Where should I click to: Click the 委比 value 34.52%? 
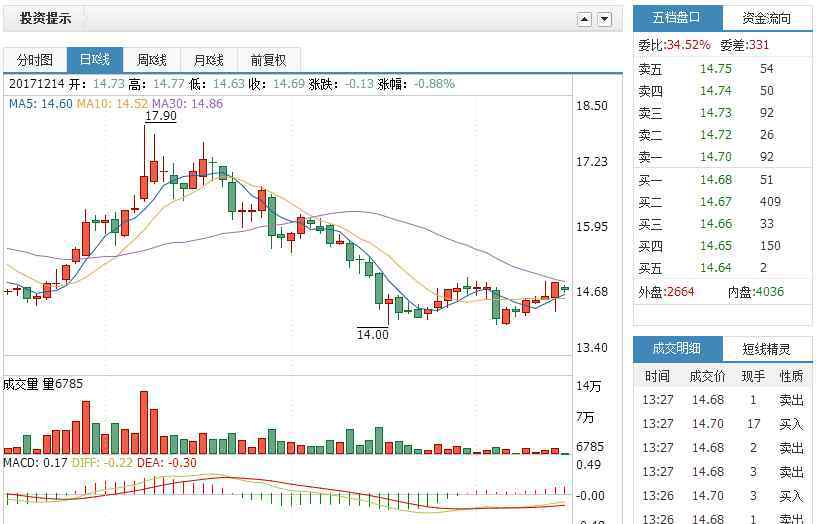point(688,45)
